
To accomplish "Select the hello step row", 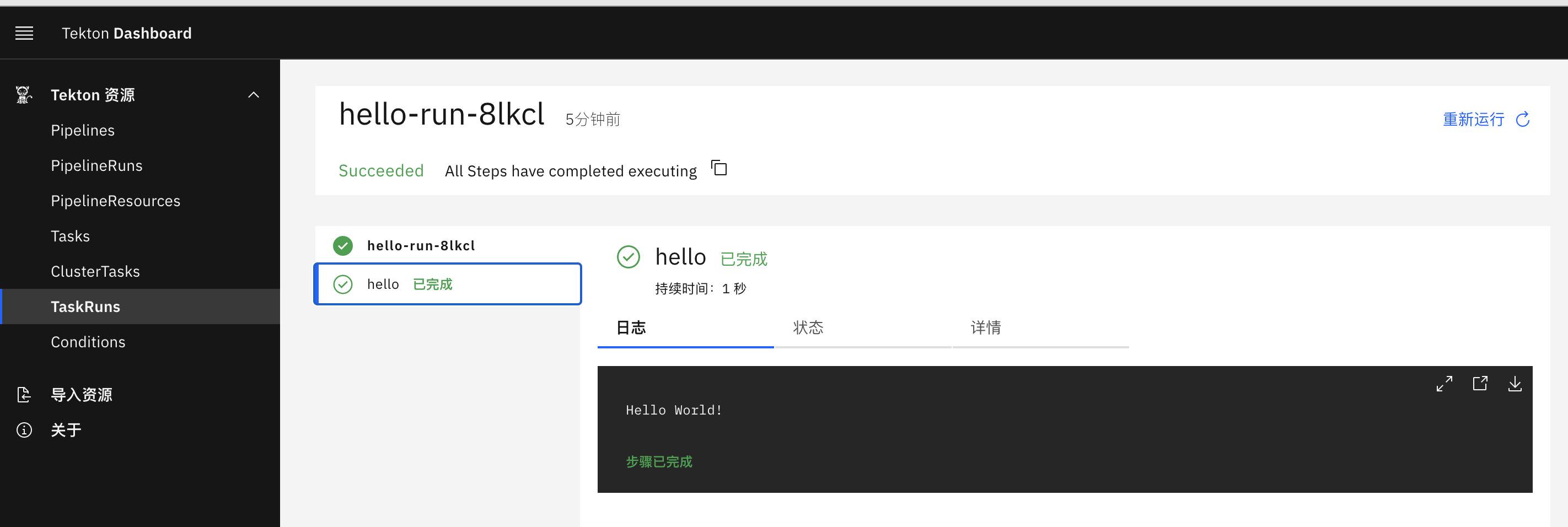I will (447, 284).
